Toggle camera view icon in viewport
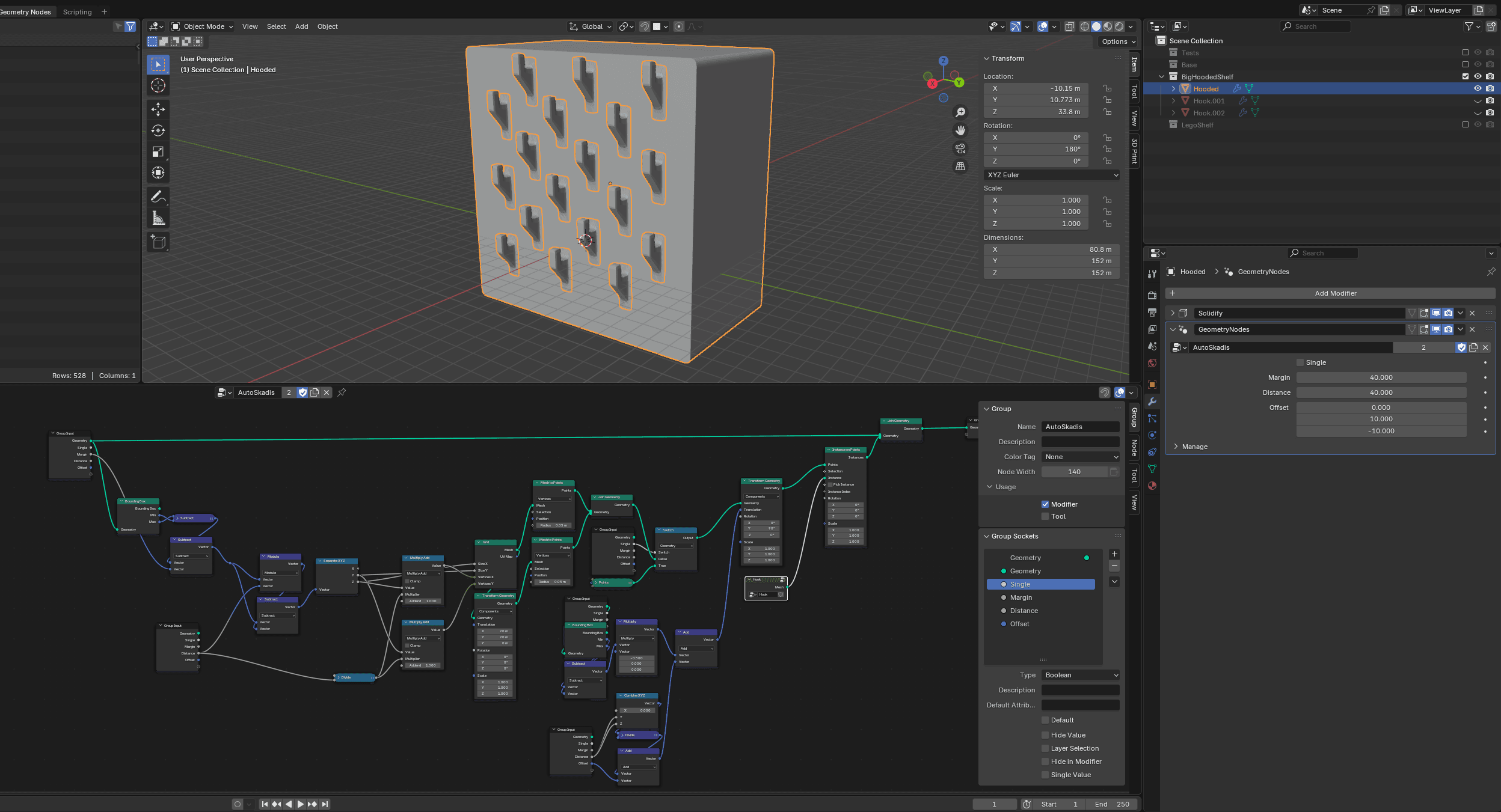 tap(960, 148)
